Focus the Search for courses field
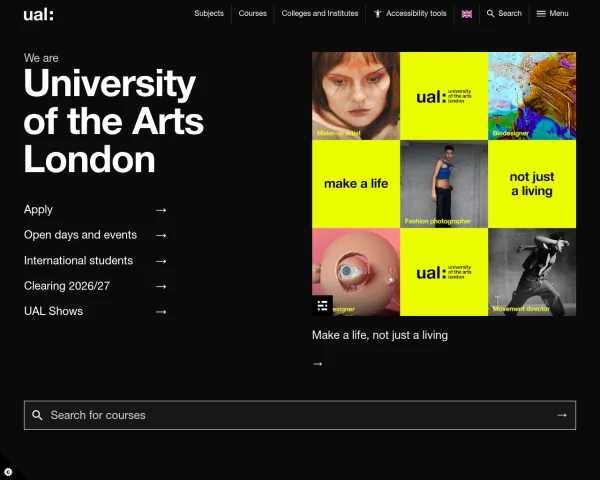The image size is (600, 480). (300, 415)
